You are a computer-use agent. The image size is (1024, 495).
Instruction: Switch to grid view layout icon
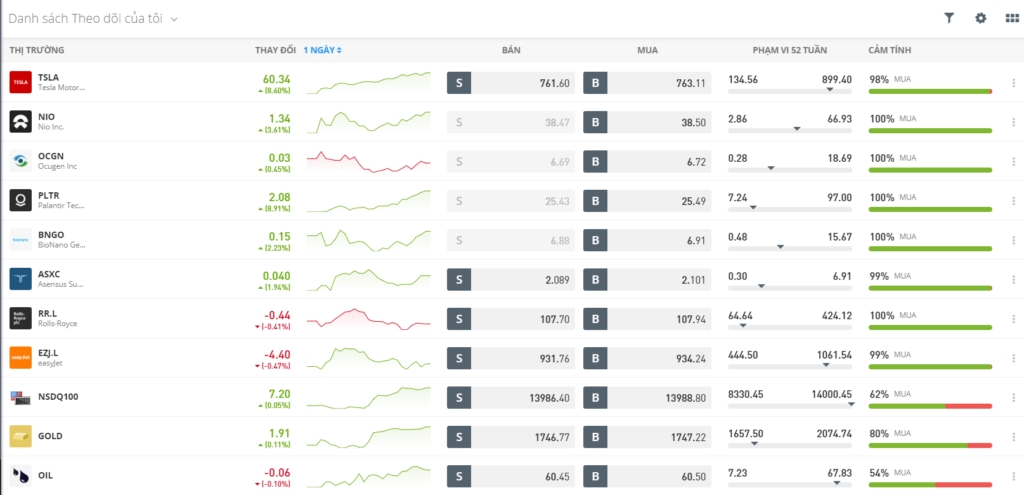(x=1012, y=18)
